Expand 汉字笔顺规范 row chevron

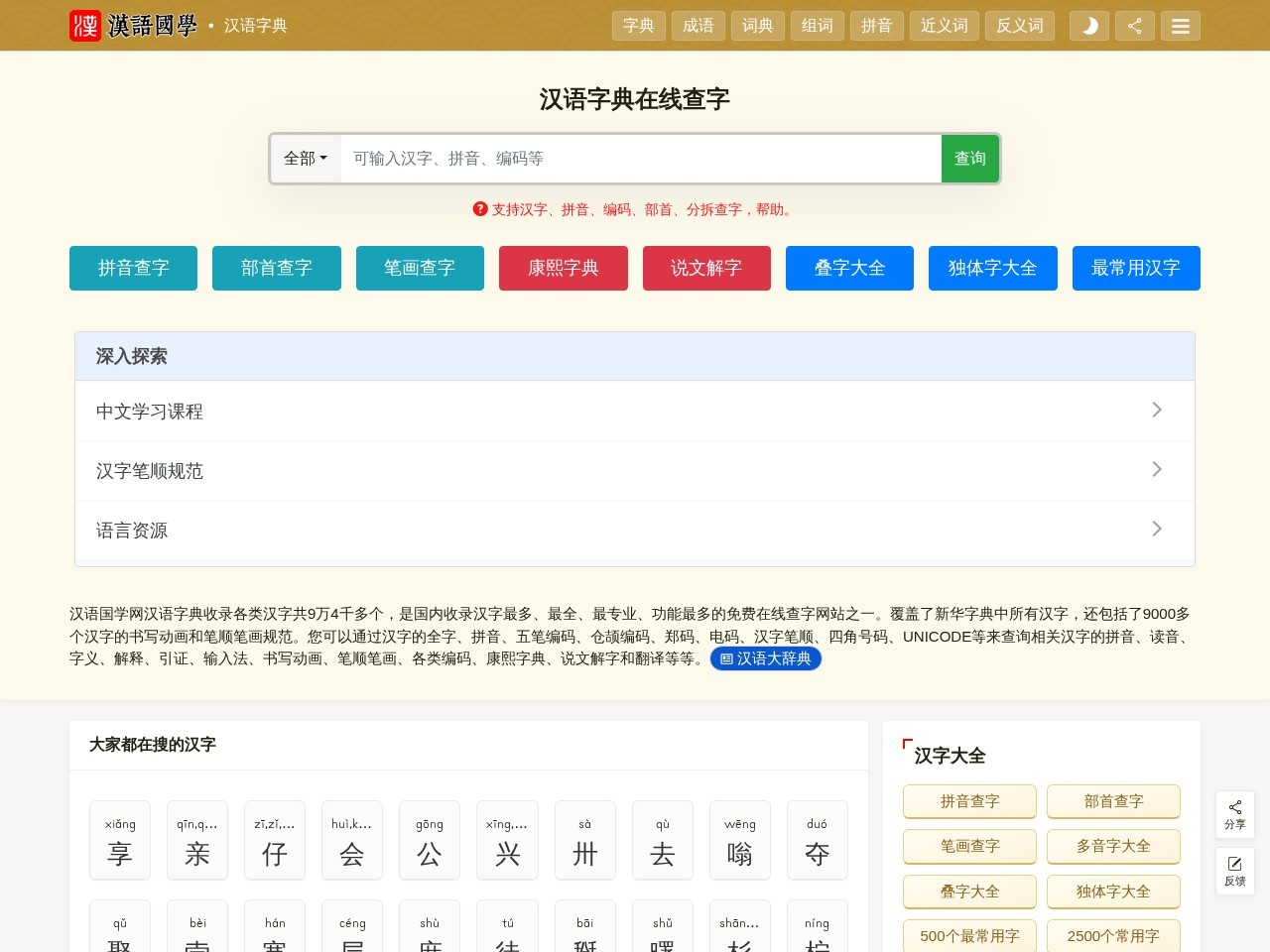(1156, 470)
